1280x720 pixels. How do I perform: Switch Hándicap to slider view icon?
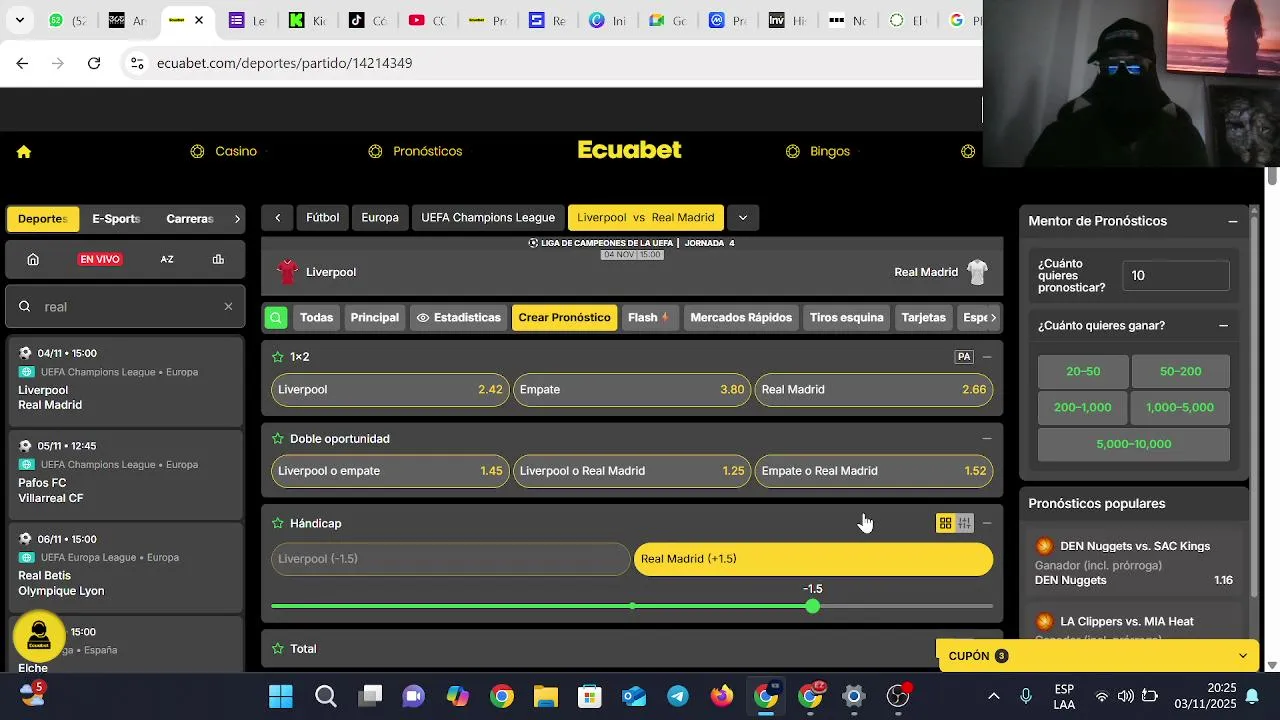964,523
